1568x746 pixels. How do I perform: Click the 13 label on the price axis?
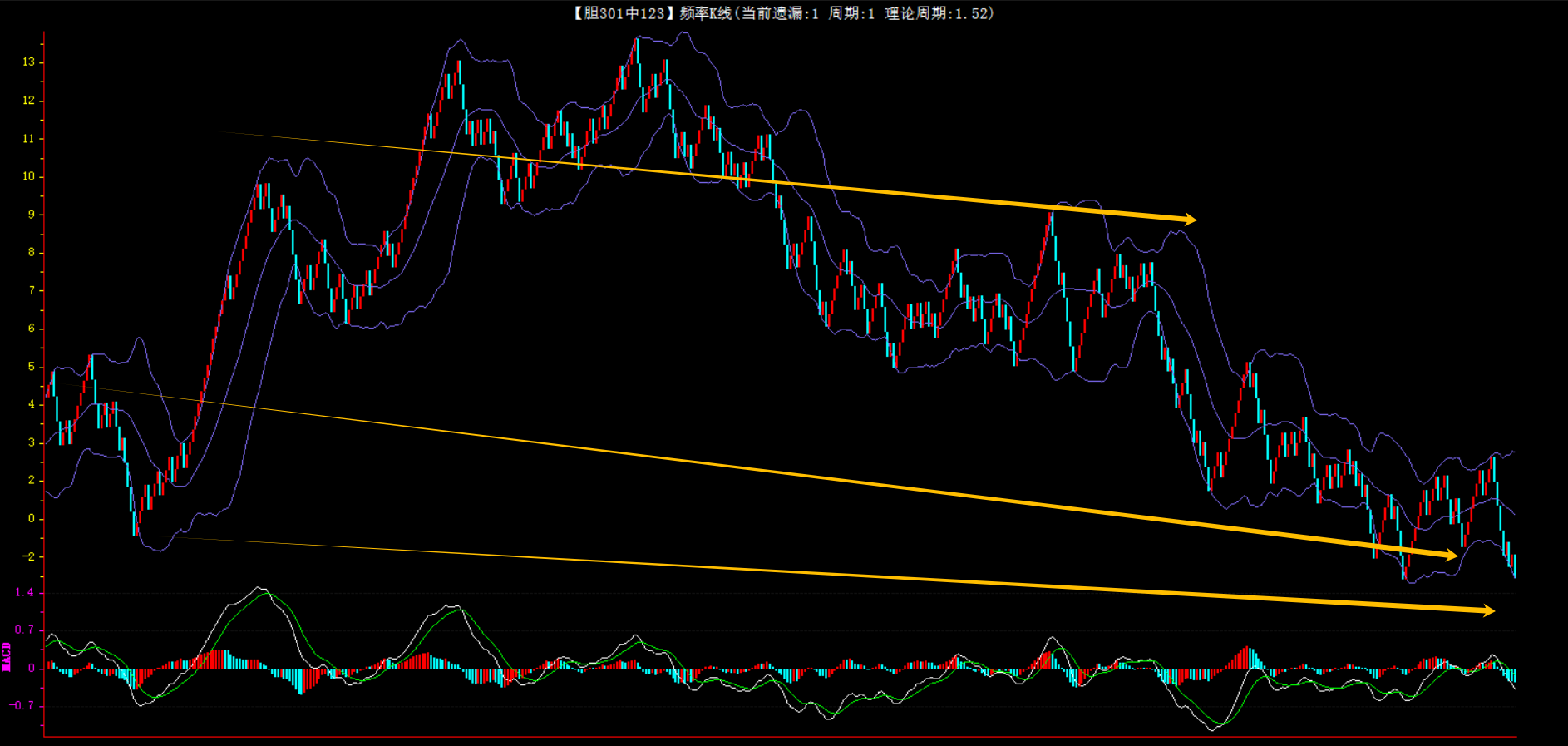[x=29, y=62]
